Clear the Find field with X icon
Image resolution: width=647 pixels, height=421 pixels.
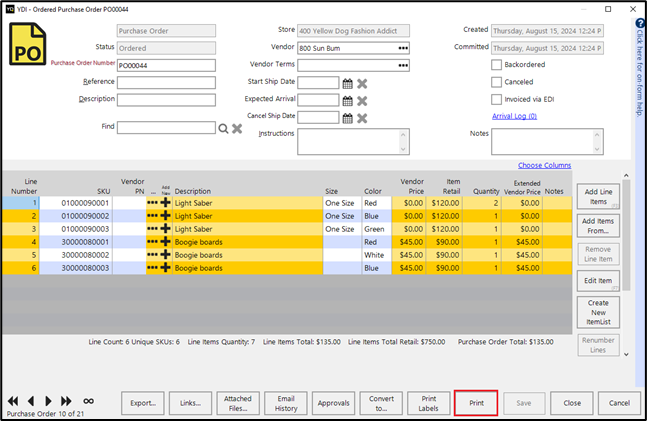[x=237, y=128]
